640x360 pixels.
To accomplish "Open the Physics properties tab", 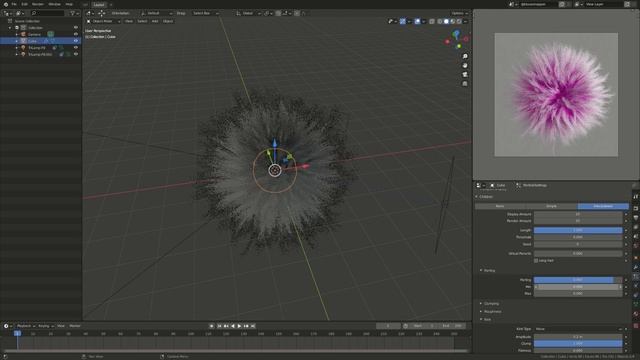I will pos(636,286).
